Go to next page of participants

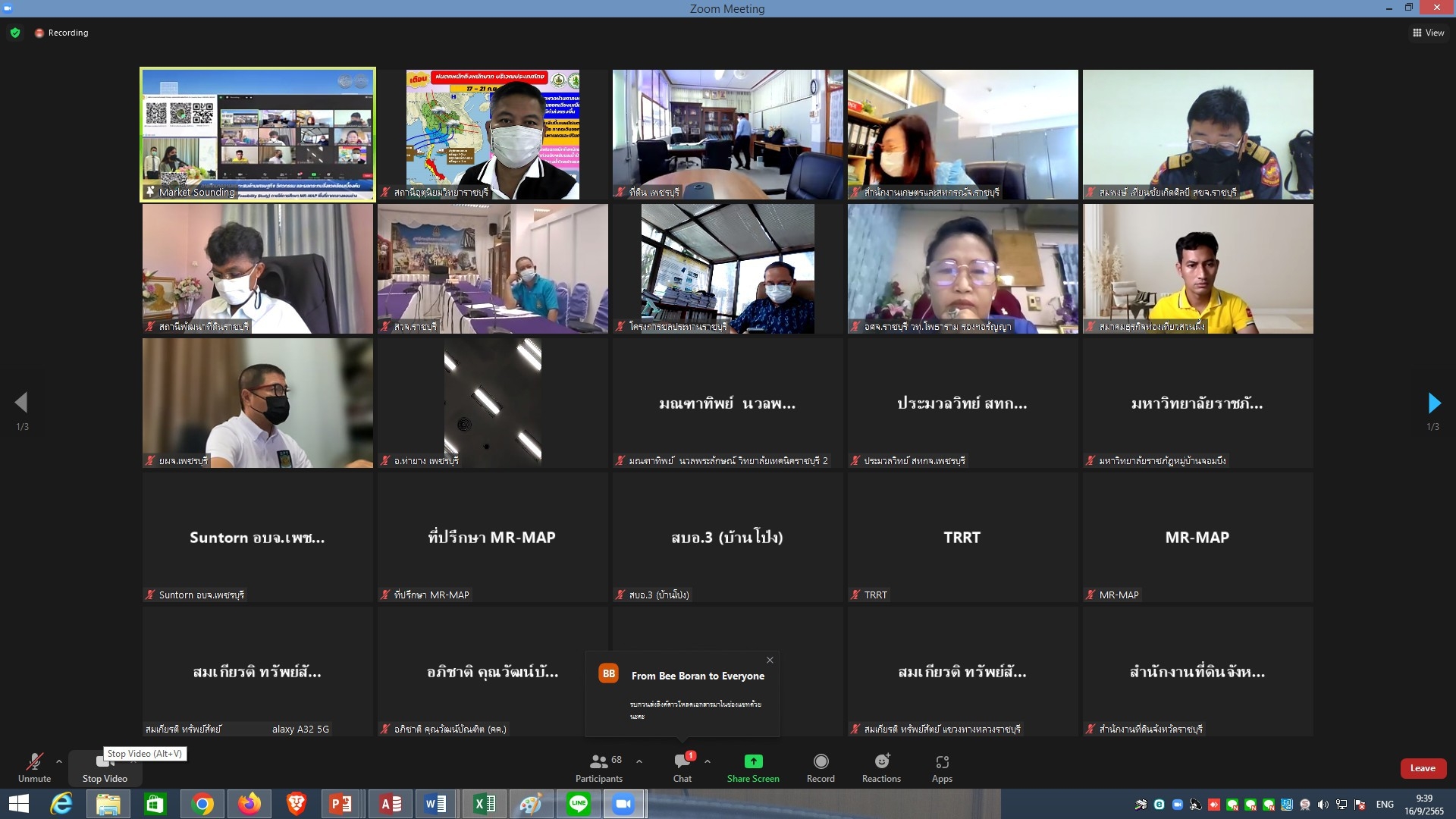1433,403
